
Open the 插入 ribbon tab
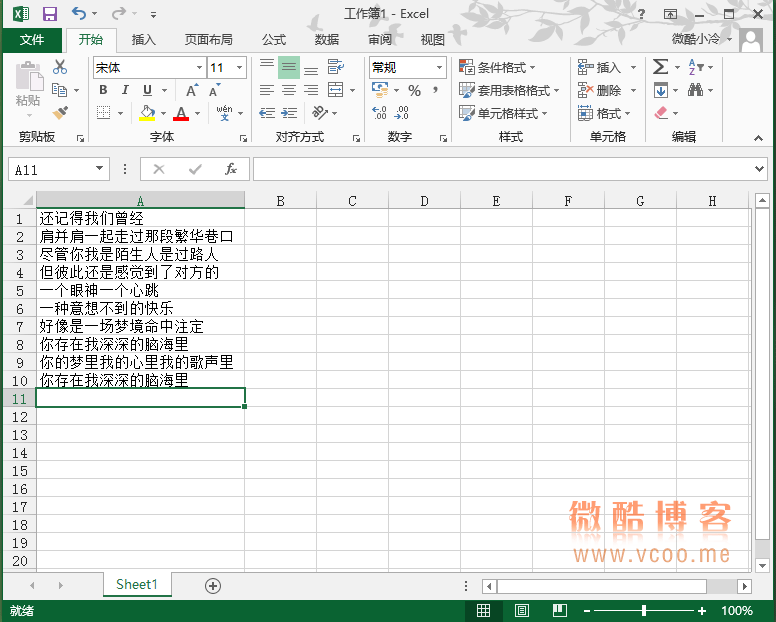144,40
